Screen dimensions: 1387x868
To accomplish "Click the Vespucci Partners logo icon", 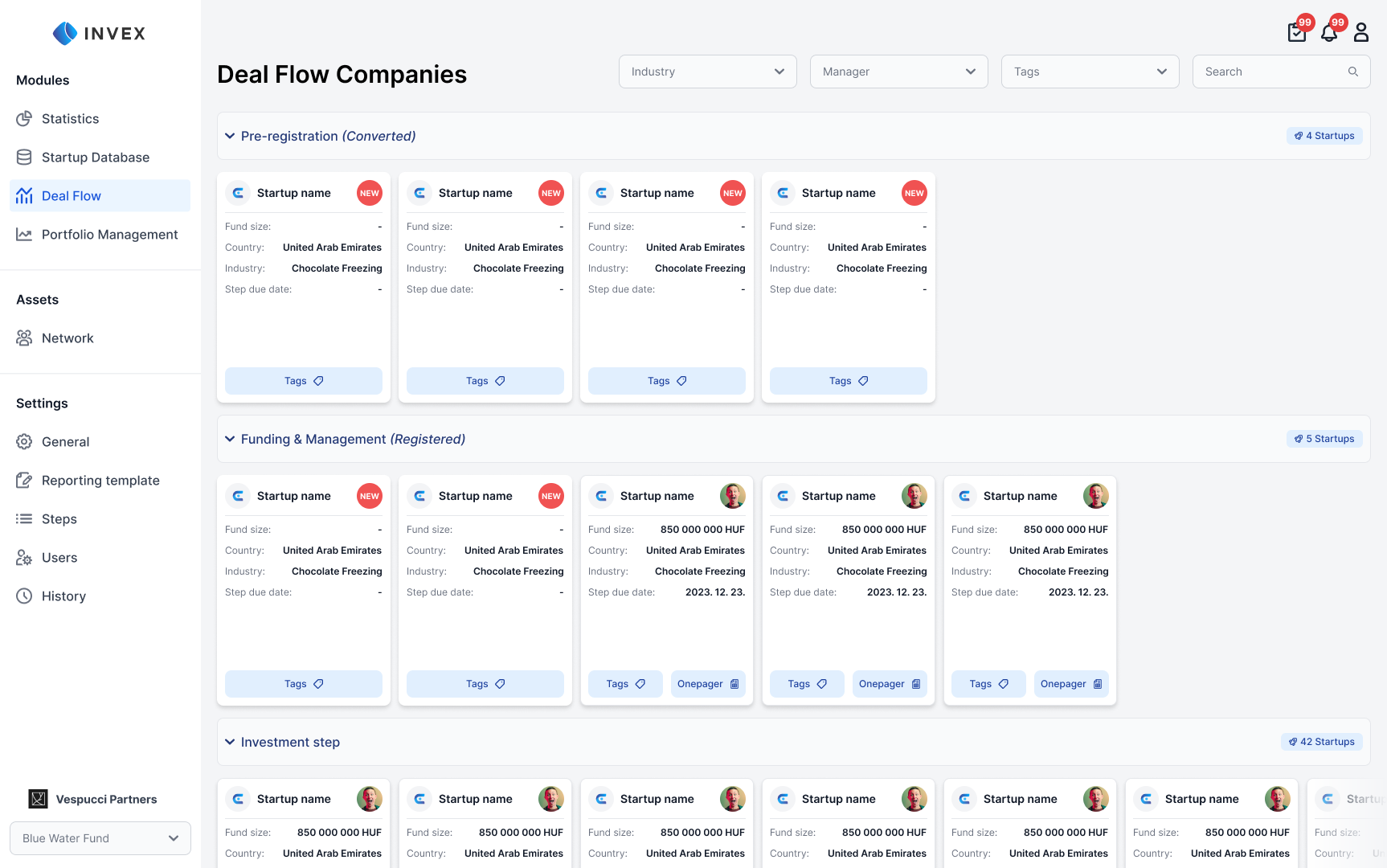I will click(x=38, y=799).
